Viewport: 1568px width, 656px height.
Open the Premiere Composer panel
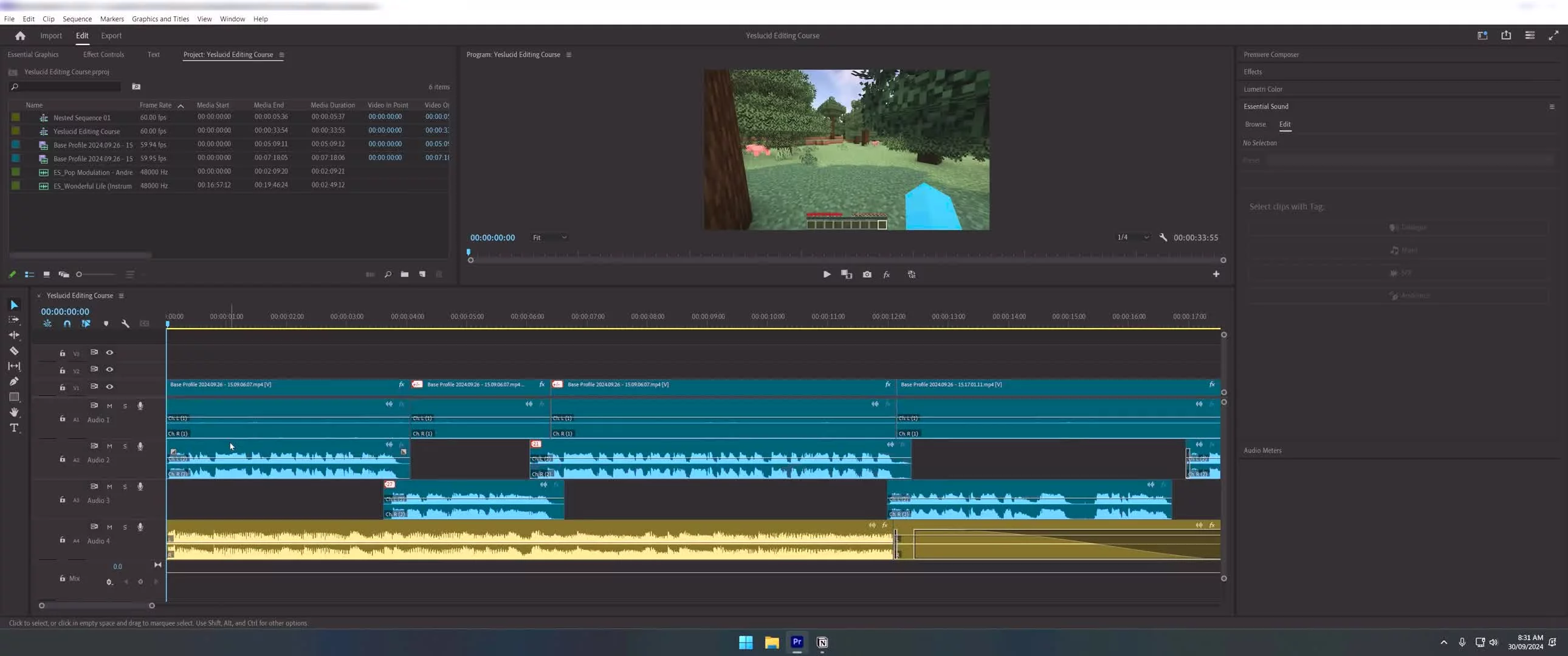click(1271, 55)
